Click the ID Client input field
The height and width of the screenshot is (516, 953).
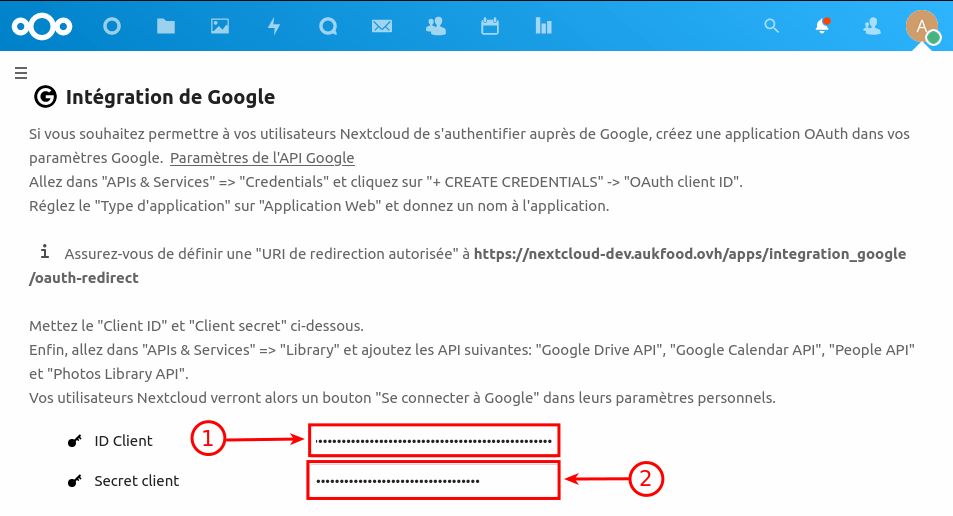pos(433,440)
